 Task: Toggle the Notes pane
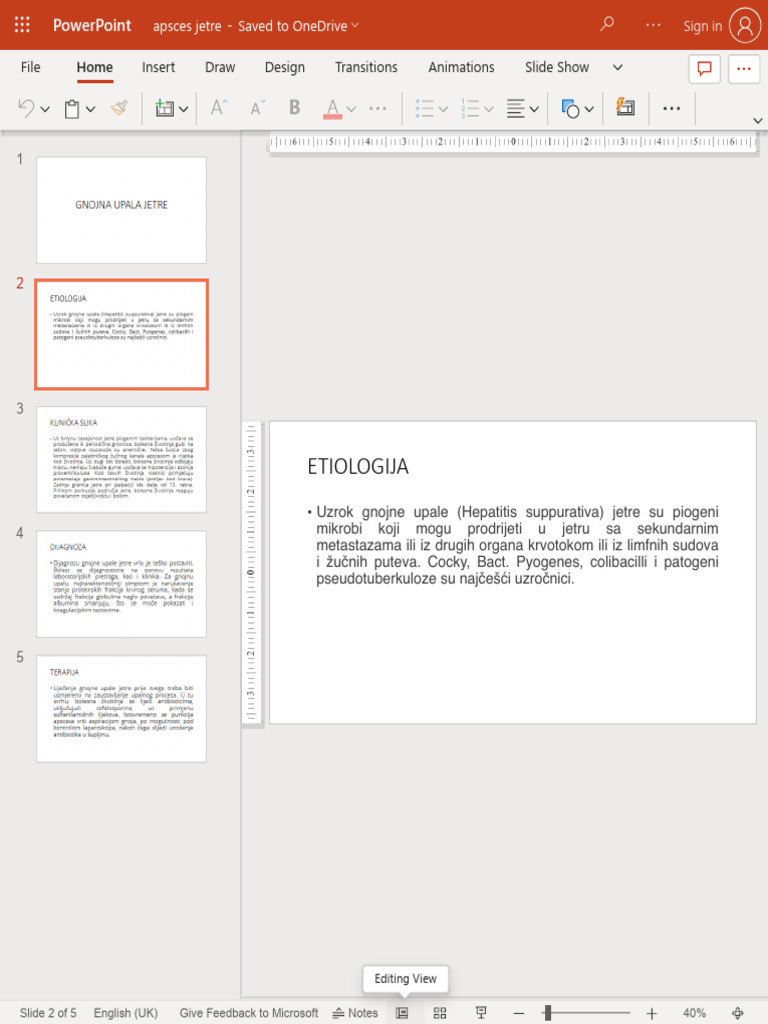355,1013
